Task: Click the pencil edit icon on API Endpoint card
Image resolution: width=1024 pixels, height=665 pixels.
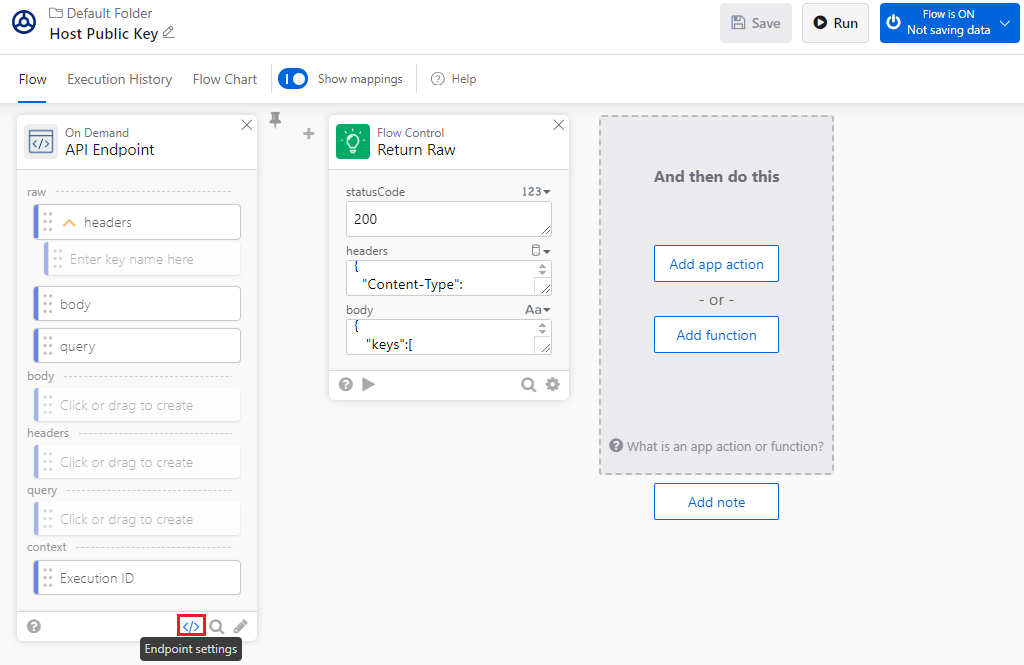Action: 240,626
